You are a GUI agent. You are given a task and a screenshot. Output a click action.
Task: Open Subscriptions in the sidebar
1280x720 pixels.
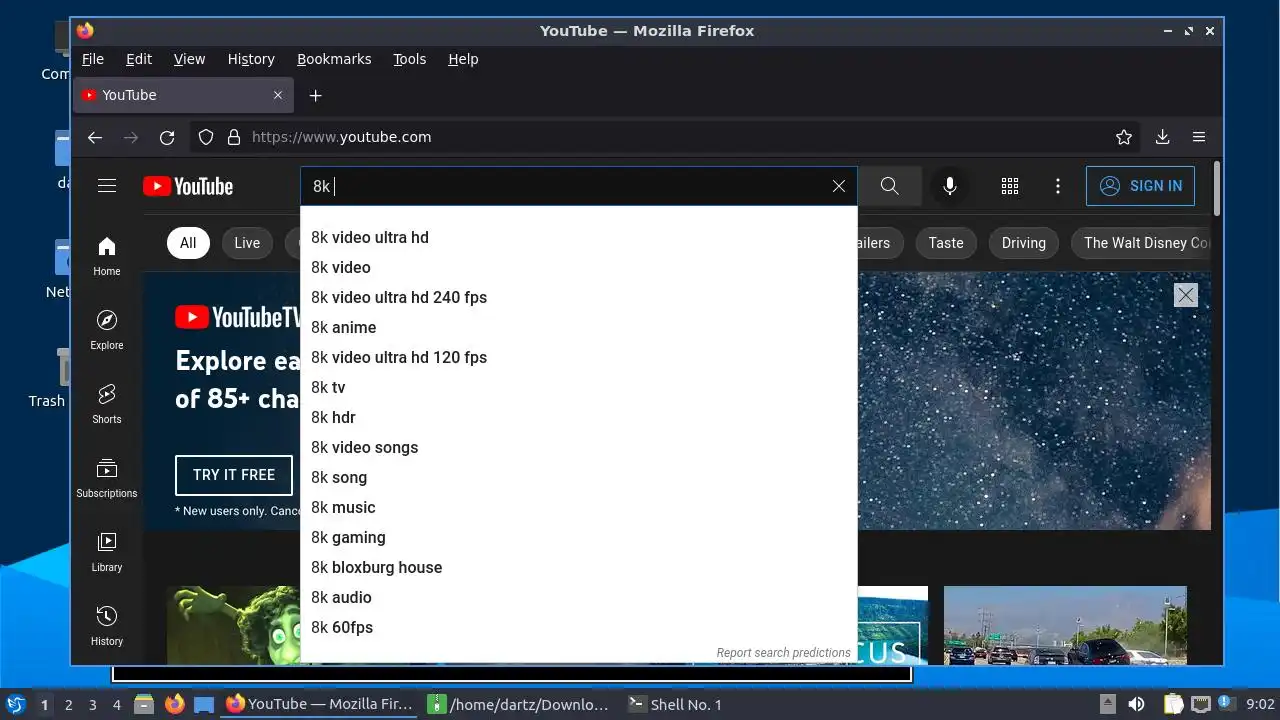click(x=107, y=478)
